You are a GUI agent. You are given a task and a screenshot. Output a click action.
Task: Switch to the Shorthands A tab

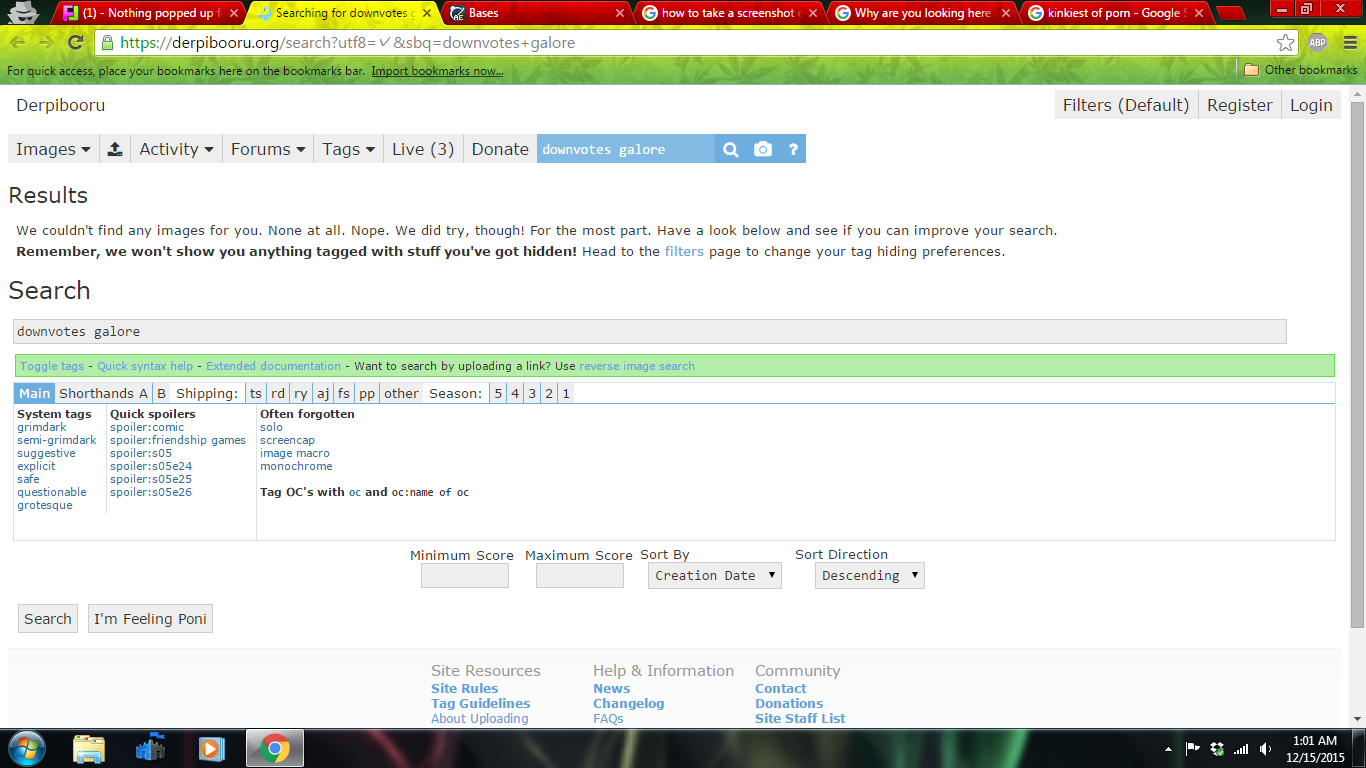tap(103, 393)
